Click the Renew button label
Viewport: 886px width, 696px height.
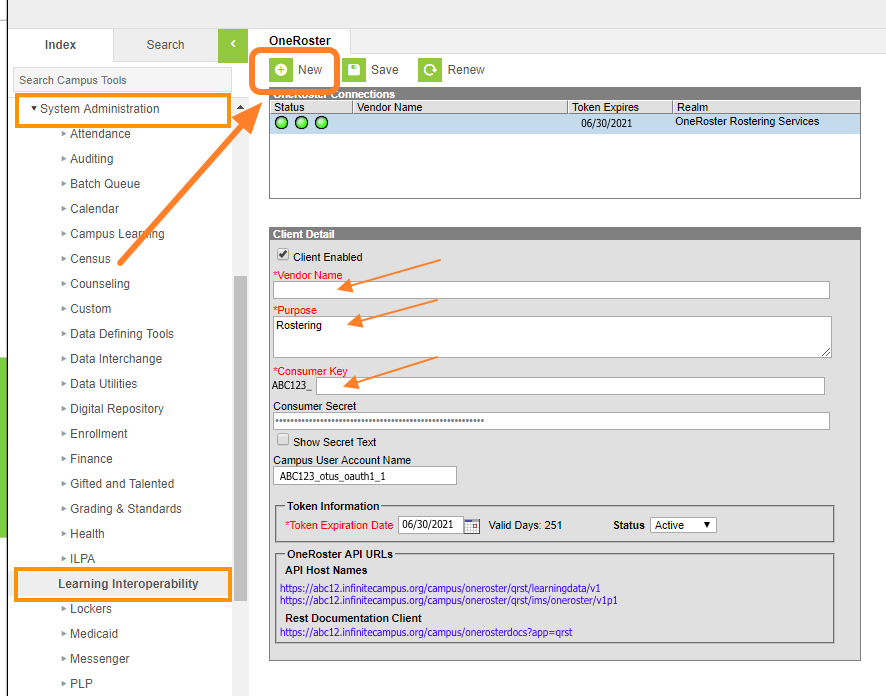pyautogui.click(x=466, y=69)
